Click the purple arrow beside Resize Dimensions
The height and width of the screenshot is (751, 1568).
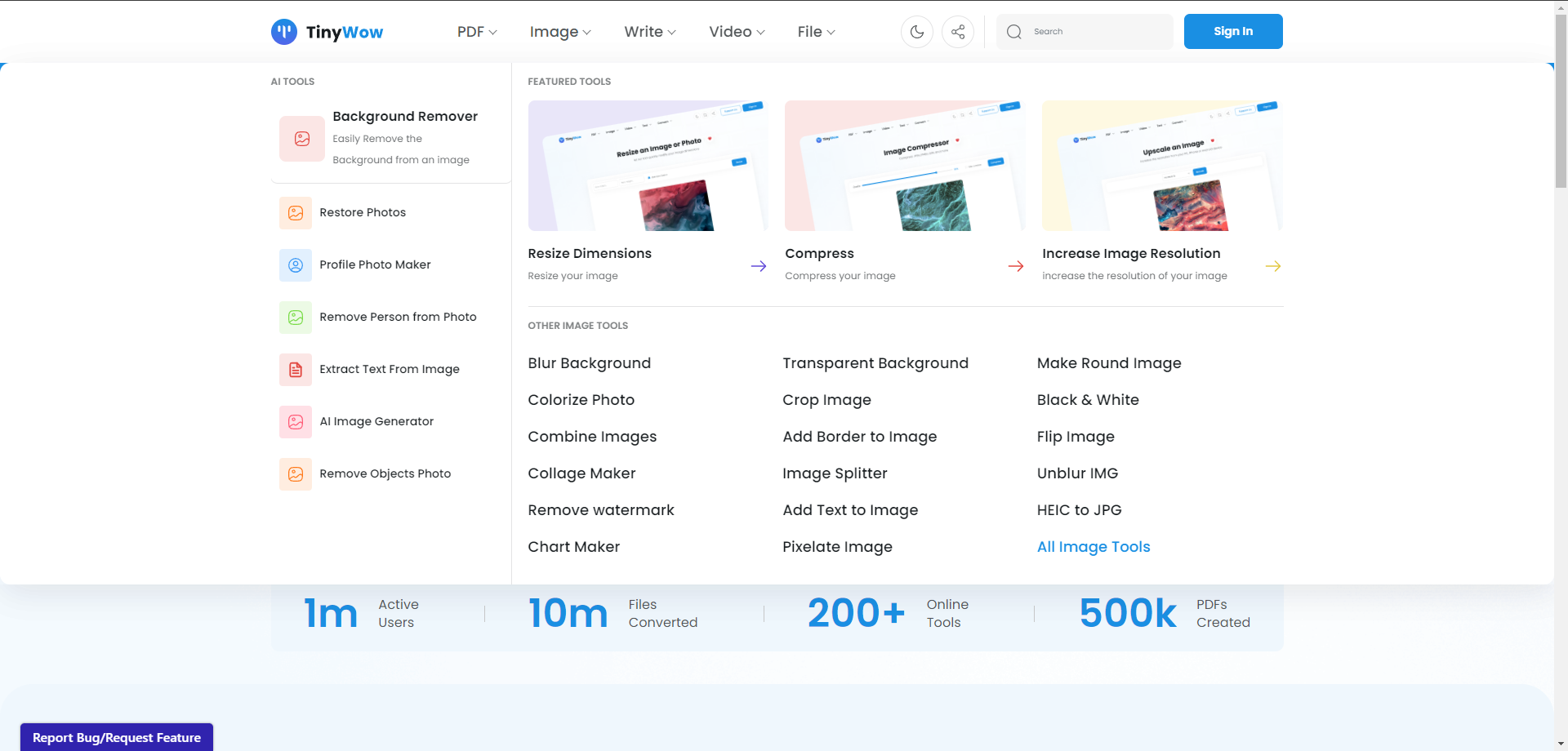pos(759,266)
